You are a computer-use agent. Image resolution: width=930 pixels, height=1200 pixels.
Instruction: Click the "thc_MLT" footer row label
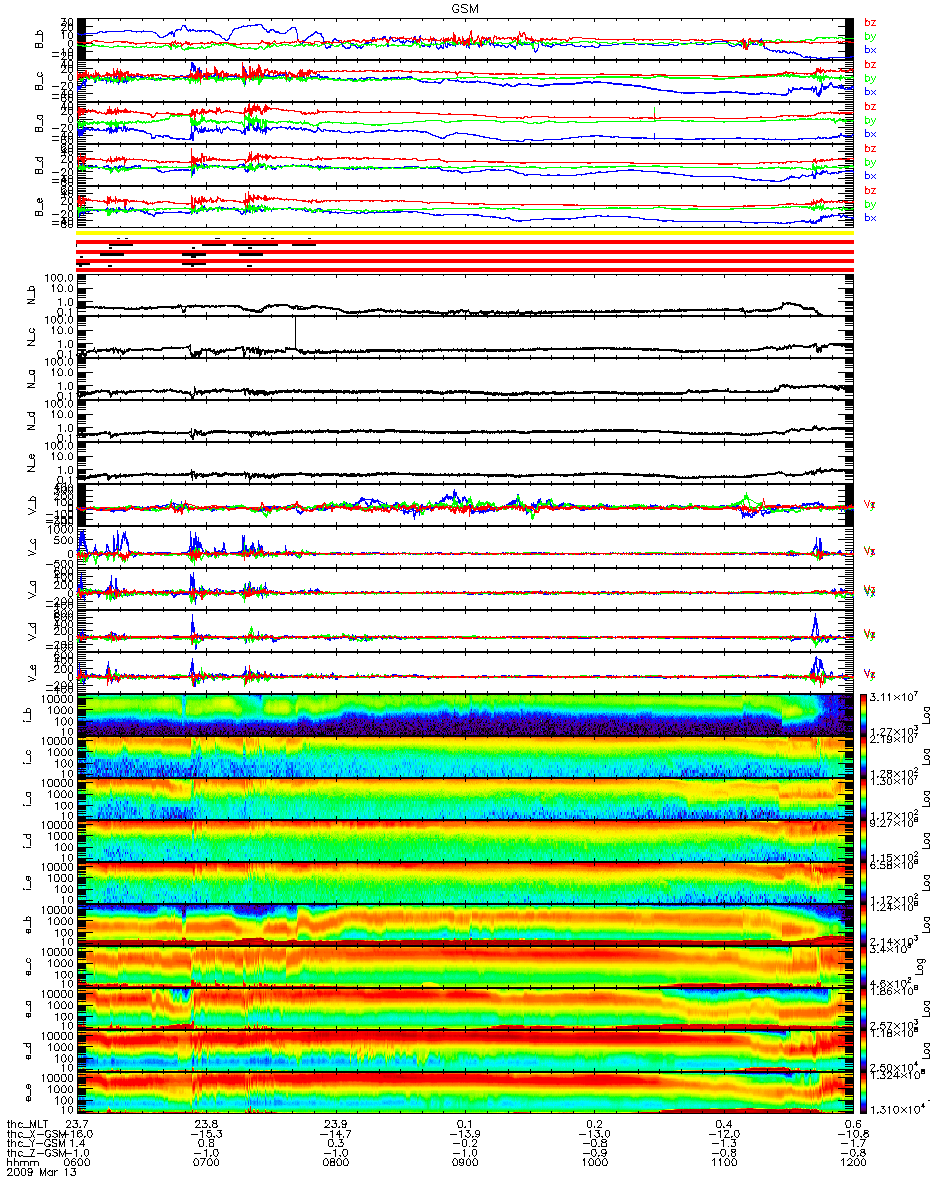[x=28, y=1125]
